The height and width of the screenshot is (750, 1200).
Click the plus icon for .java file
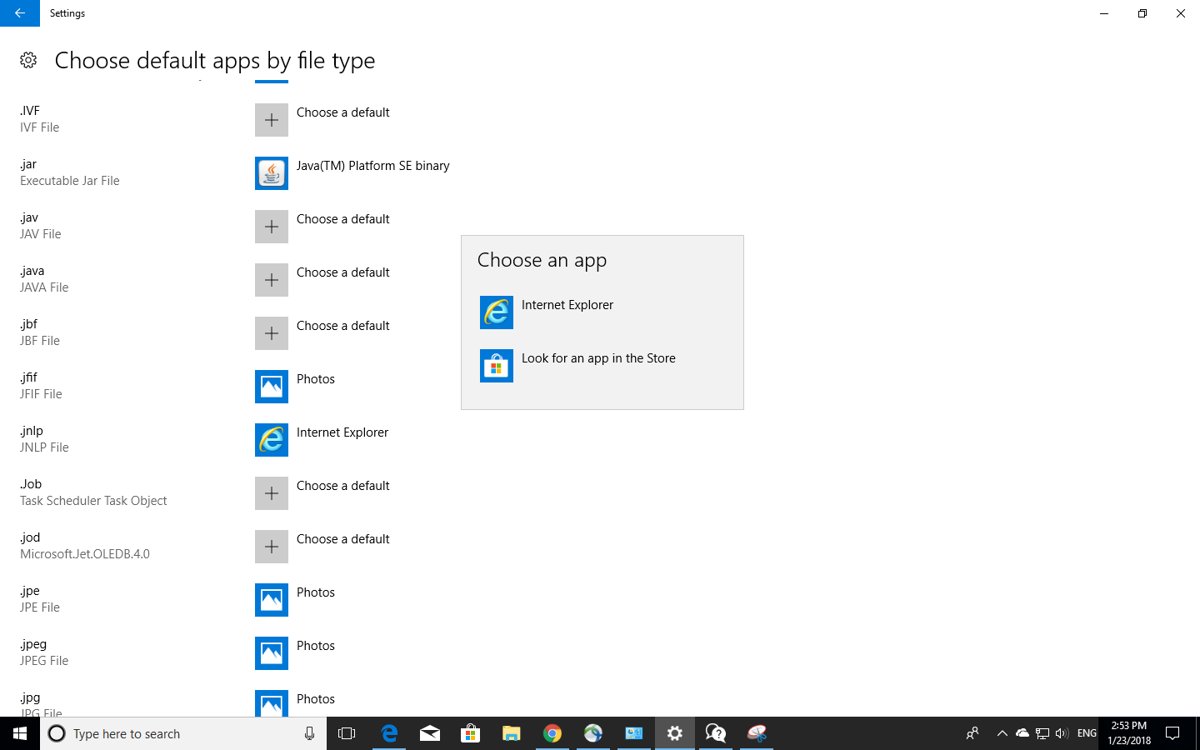point(271,280)
